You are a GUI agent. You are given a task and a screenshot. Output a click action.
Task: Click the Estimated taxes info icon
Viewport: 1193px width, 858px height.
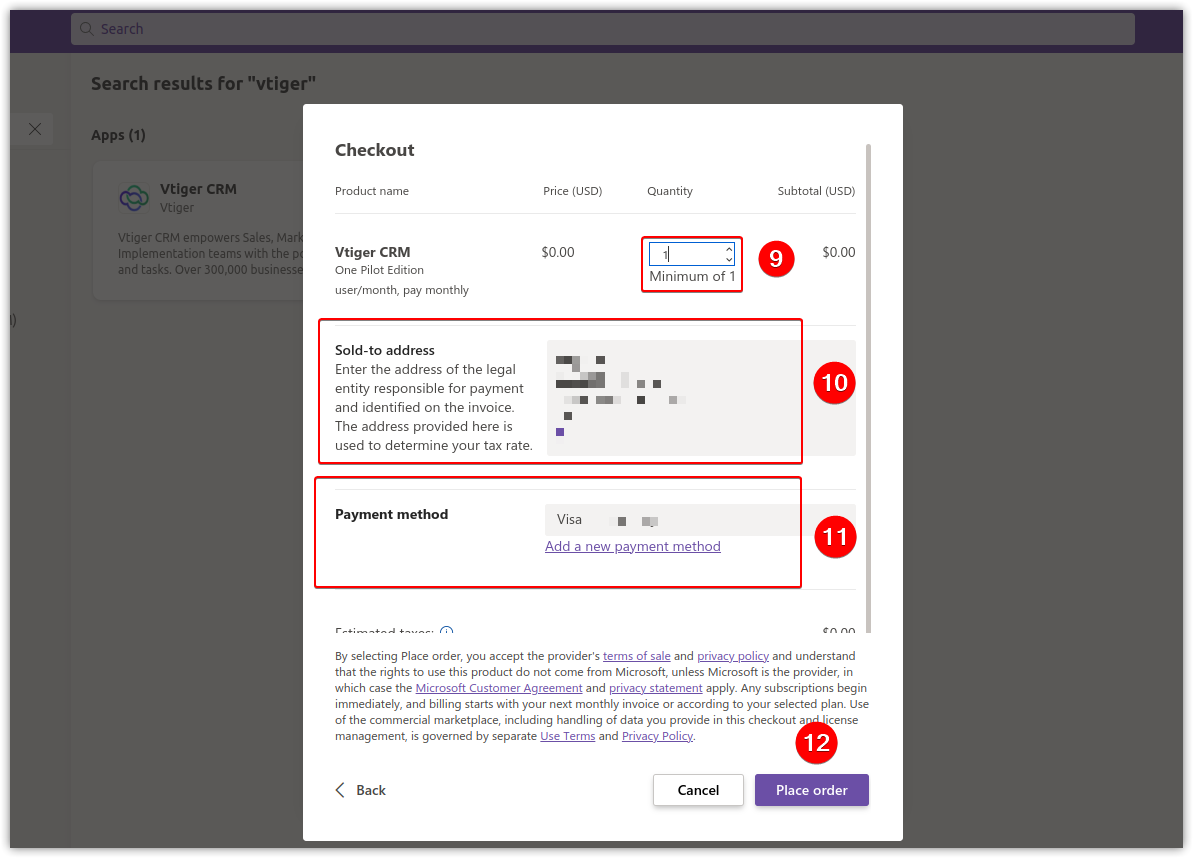447,630
